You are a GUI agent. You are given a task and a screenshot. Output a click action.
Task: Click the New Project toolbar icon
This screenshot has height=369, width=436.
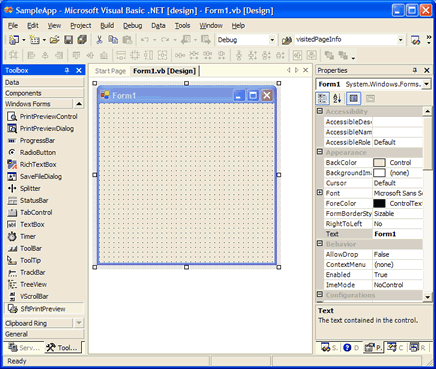click(x=14, y=40)
